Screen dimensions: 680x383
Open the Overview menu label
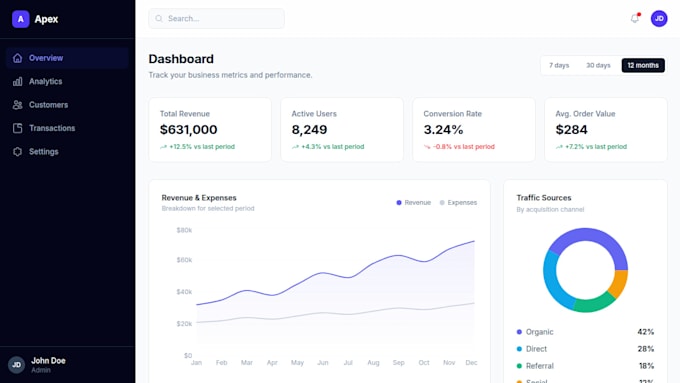point(46,58)
